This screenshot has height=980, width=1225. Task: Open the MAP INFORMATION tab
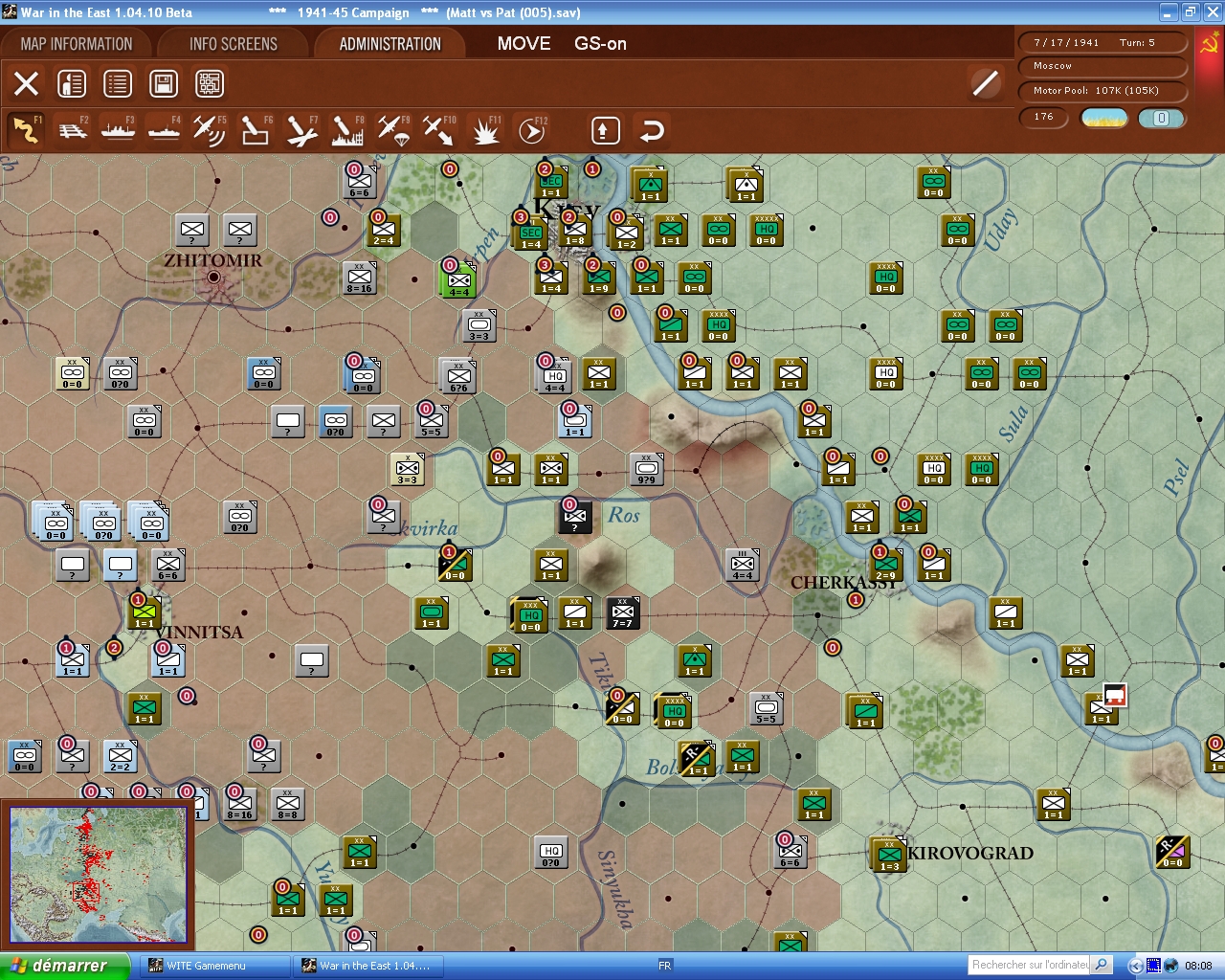(x=77, y=44)
